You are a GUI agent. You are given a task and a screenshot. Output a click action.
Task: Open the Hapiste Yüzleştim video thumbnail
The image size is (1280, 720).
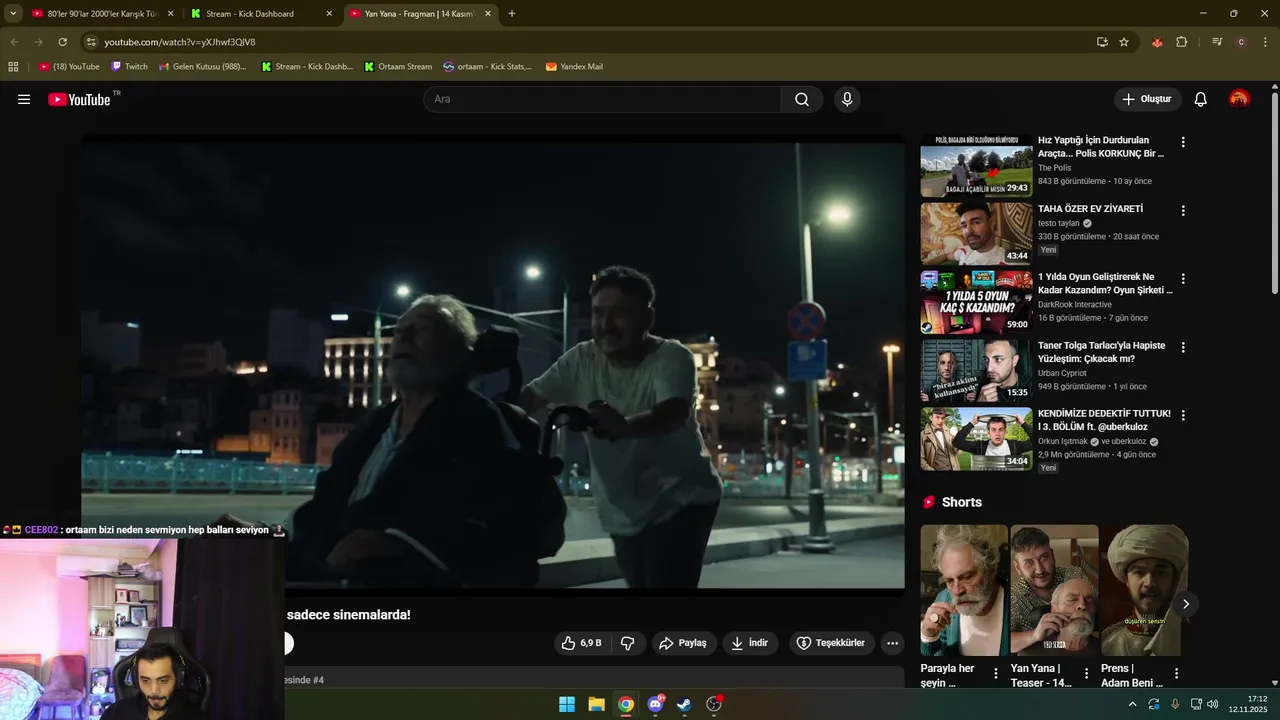point(976,370)
